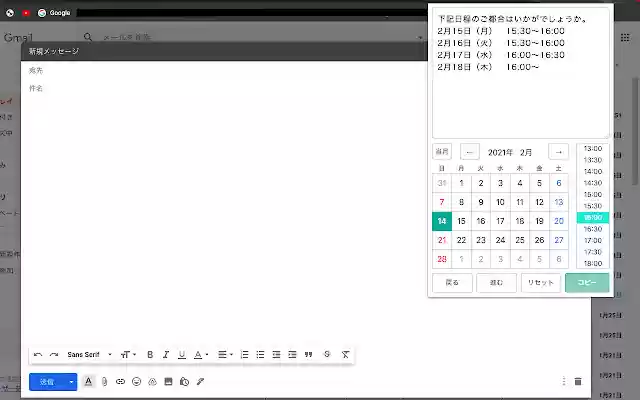Image resolution: width=640 pixels, height=400 pixels.
Task: Toggle strikethrough formatting
Action: click(327, 354)
